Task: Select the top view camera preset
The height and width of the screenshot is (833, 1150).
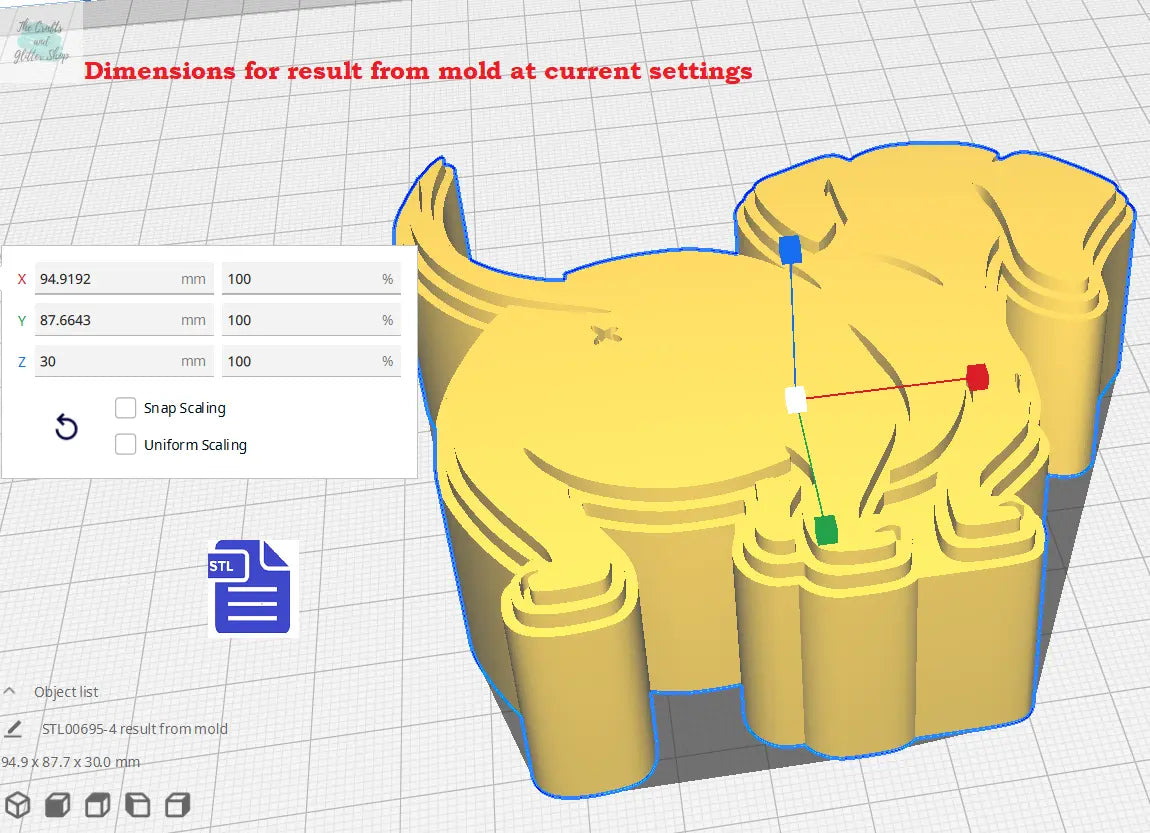Action: [97, 803]
